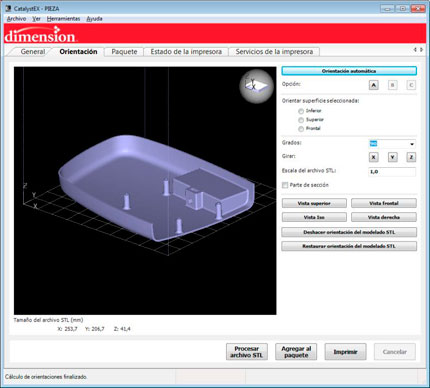Click Deshacer orientación del modelado STL

click(x=349, y=232)
